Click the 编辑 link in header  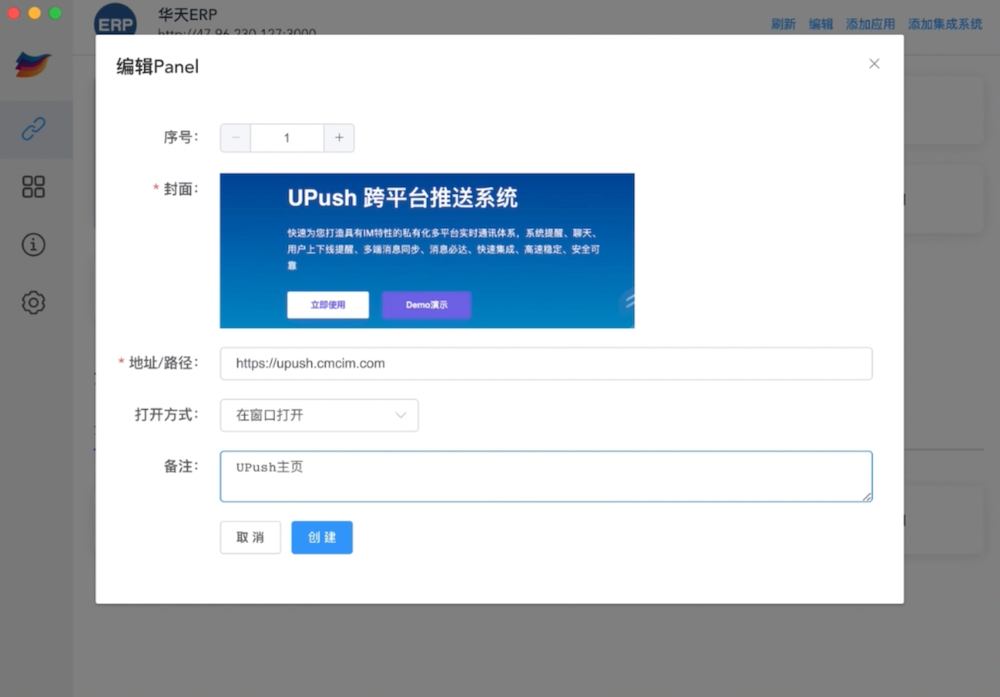click(x=820, y=24)
